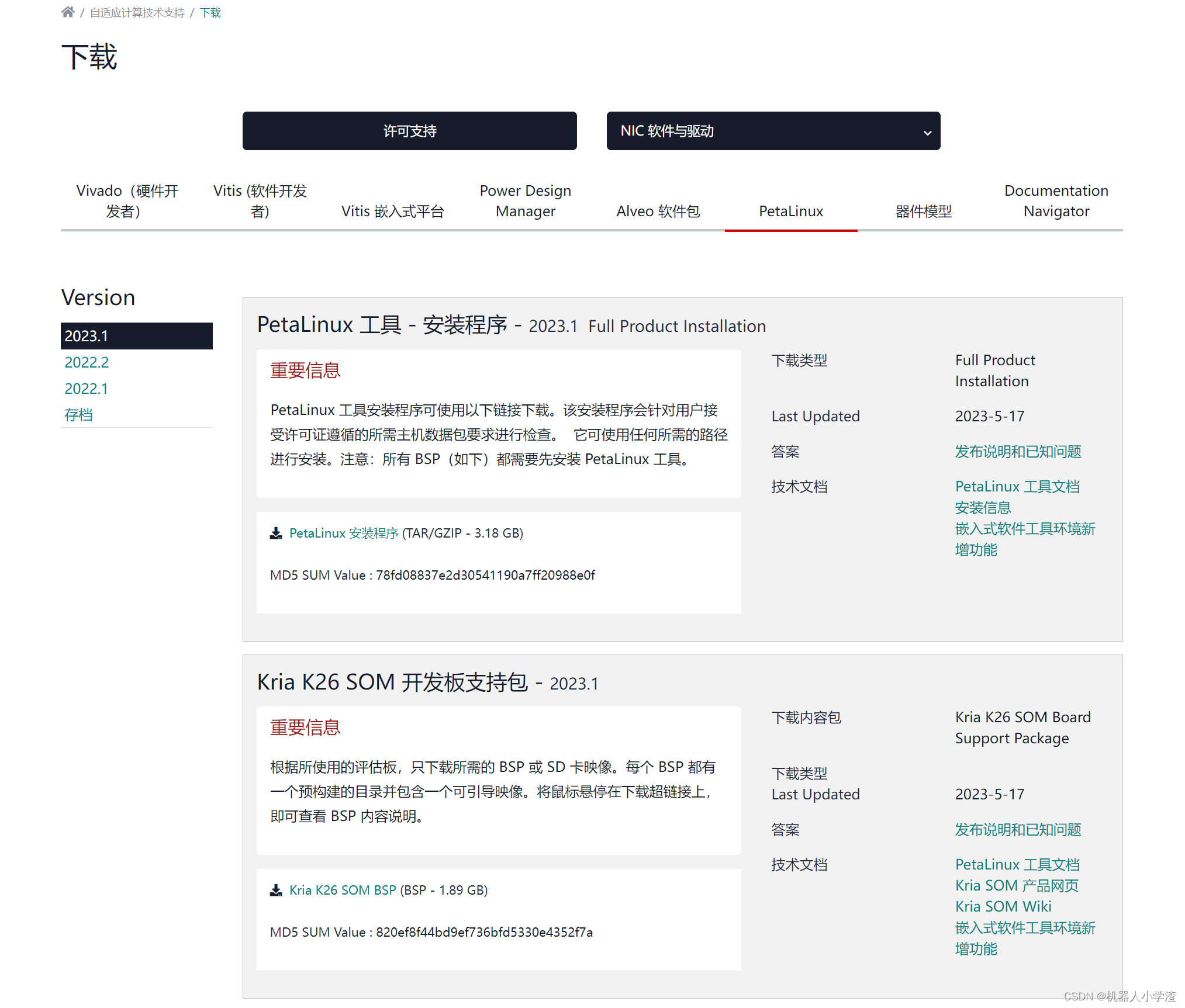This screenshot has width=1185, height=1008.
Task: Switch to the Alveo 软件包 tab
Action: [658, 211]
